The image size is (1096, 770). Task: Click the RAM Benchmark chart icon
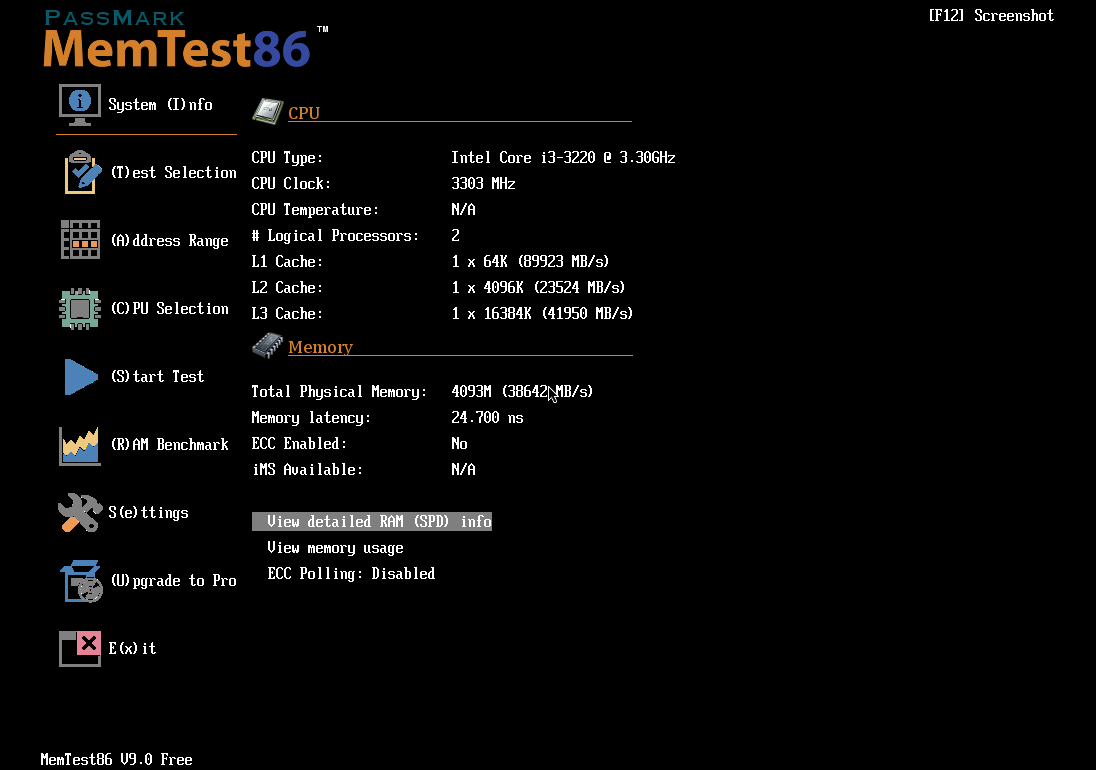point(80,446)
